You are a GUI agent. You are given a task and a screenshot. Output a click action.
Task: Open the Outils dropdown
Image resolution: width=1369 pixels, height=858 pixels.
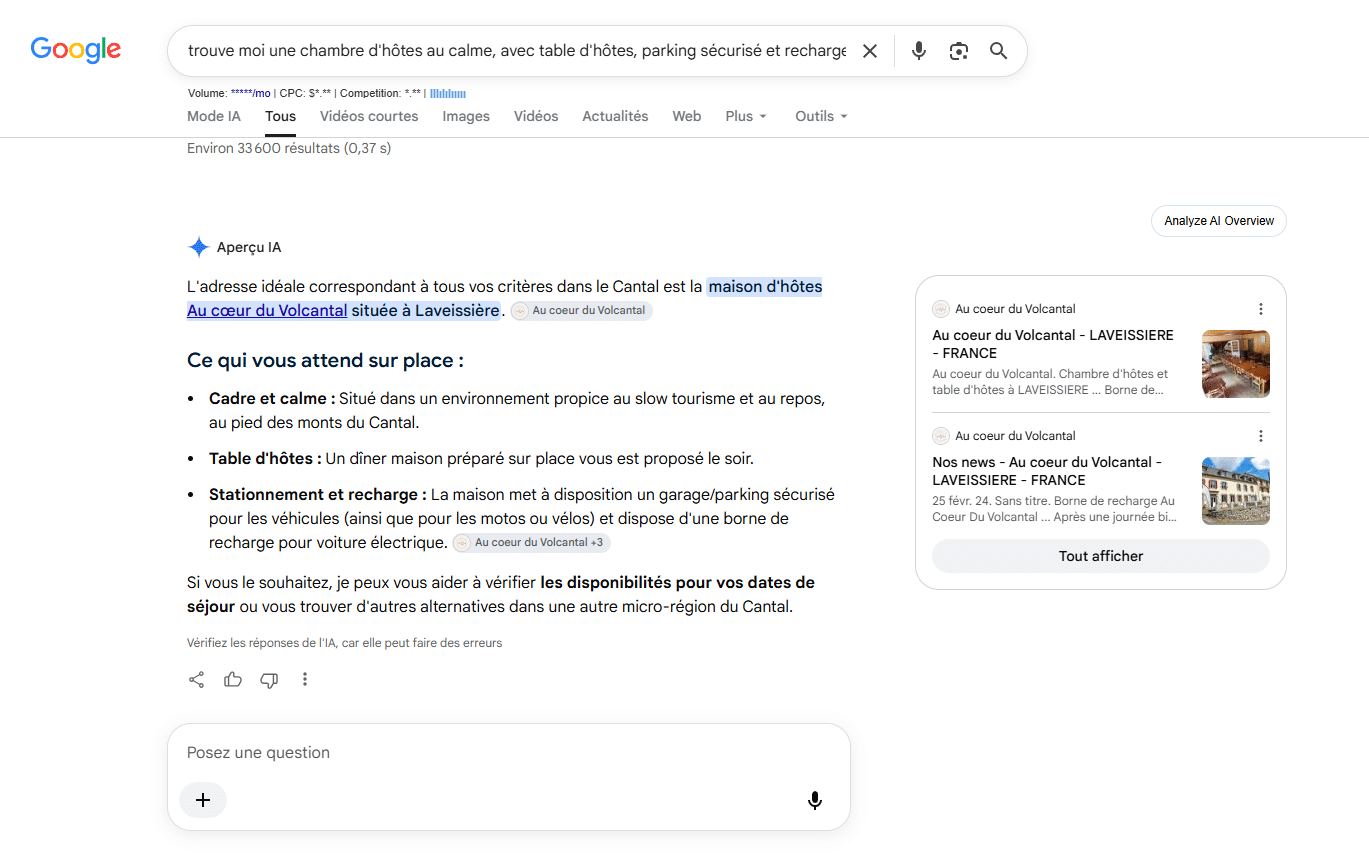coord(821,116)
